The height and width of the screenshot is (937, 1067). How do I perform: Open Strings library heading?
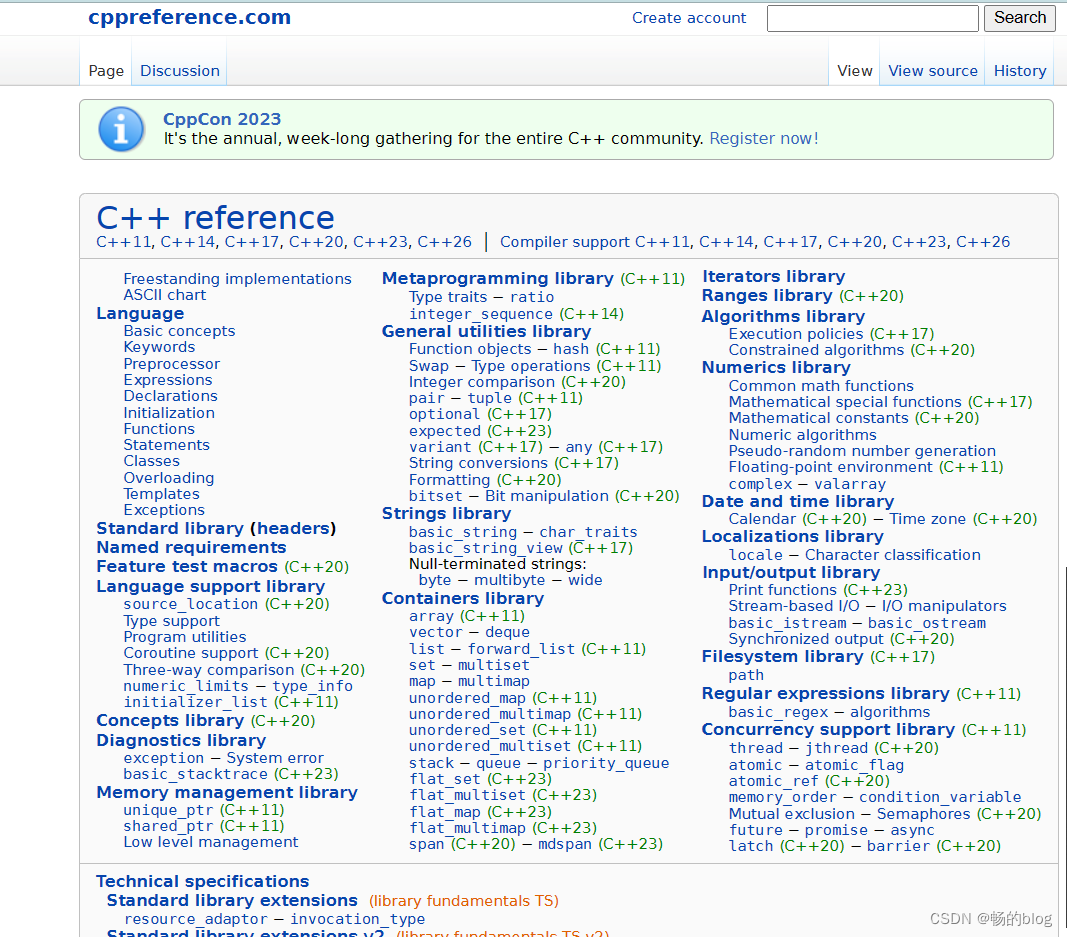(x=446, y=514)
